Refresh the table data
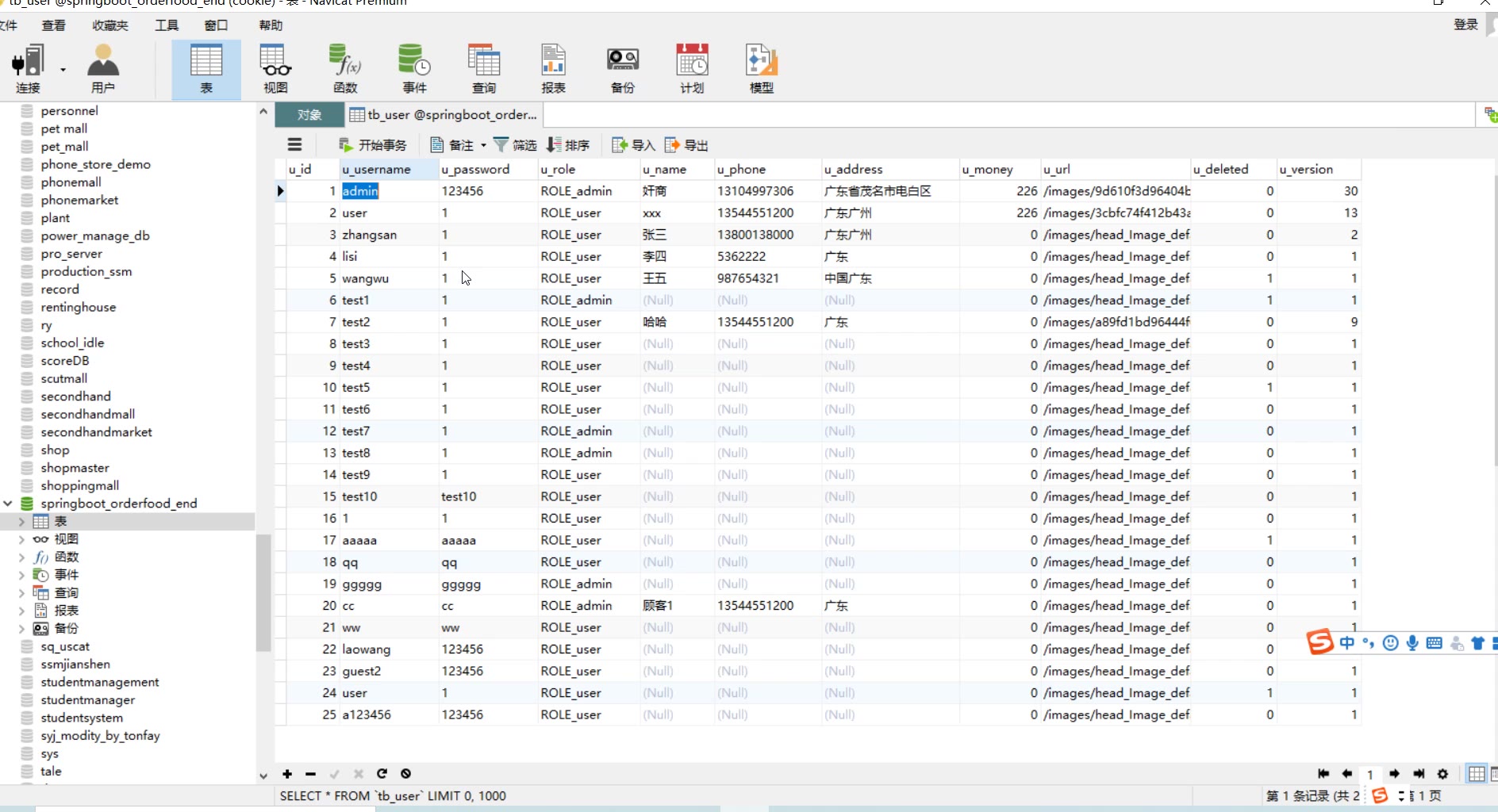This screenshot has height=812, width=1498. point(382,774)
